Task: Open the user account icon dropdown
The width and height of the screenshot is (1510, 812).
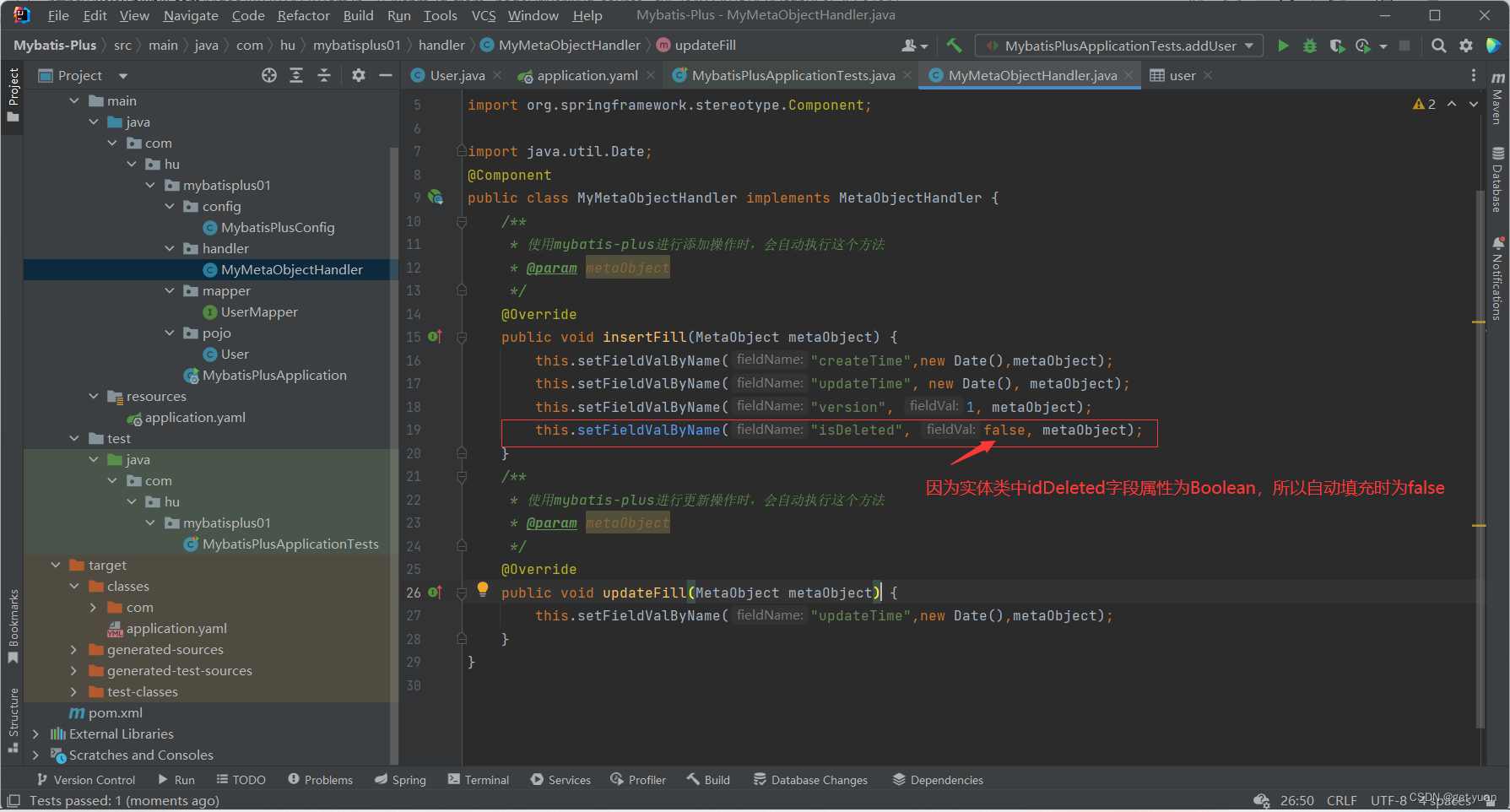Action: 914,46
